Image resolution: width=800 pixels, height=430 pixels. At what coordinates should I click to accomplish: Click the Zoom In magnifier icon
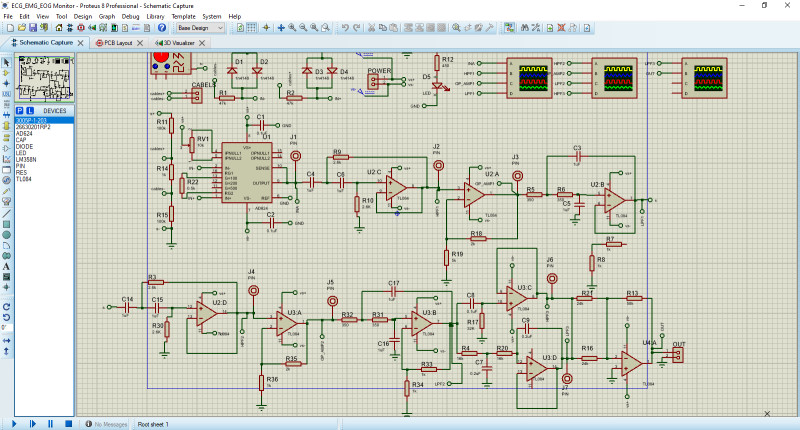tap(293, 28)
